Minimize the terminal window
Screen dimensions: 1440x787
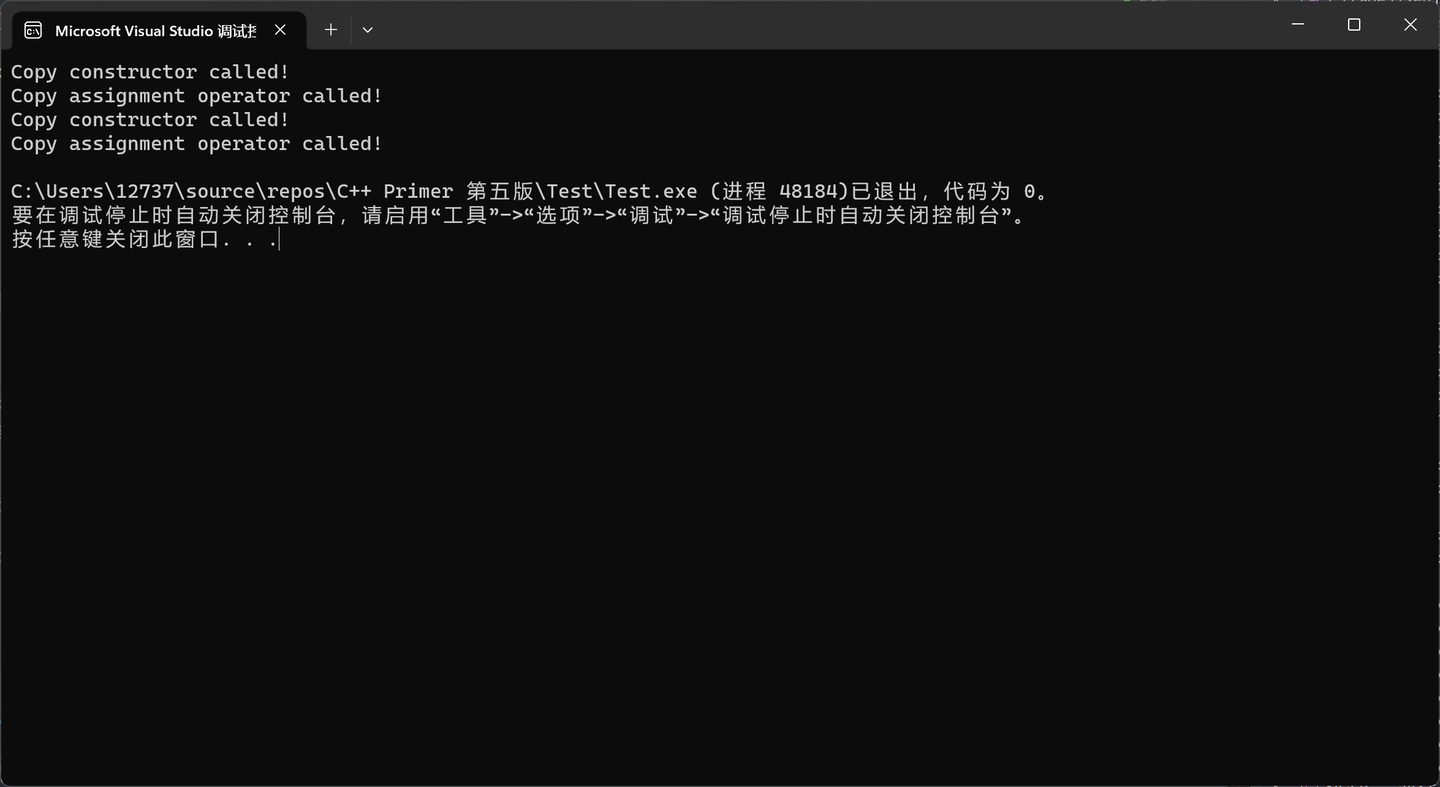pos(1297,24)
